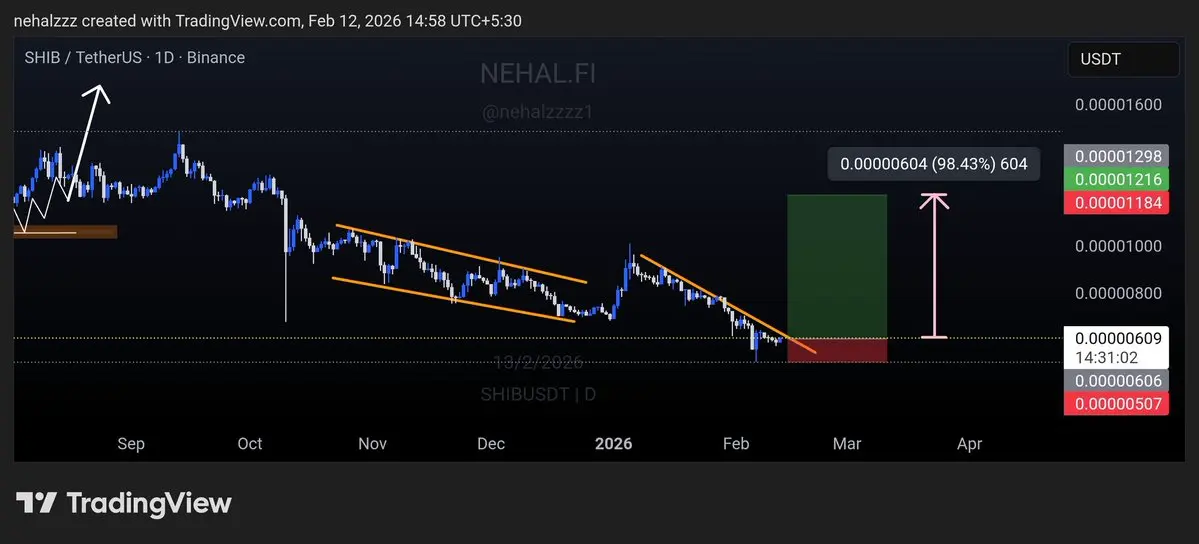Select the 0.00000604 (98.43%) measurement label
The height and width of the screenshot is (544, 1199).
[934, 164]
